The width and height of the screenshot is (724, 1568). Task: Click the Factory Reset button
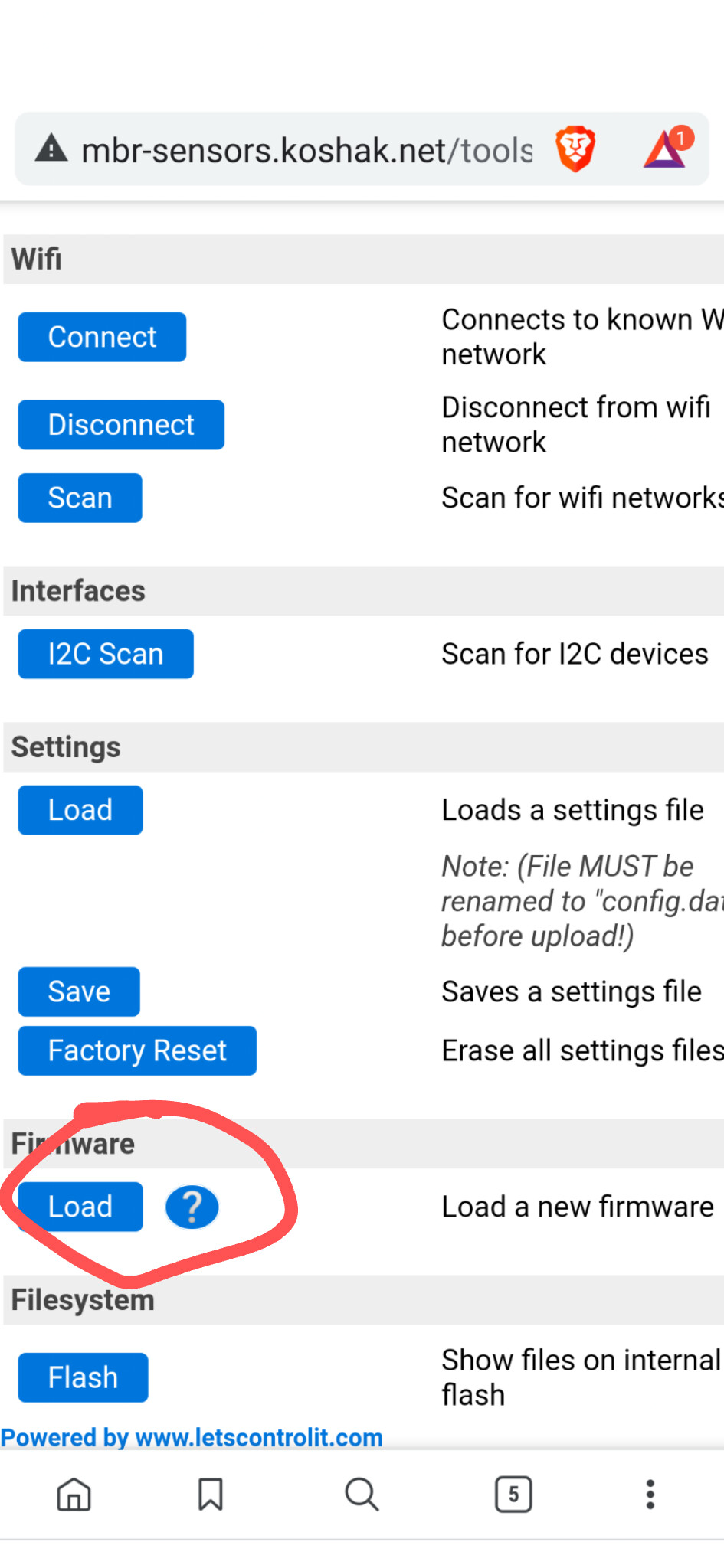(x=137, y=1050)
